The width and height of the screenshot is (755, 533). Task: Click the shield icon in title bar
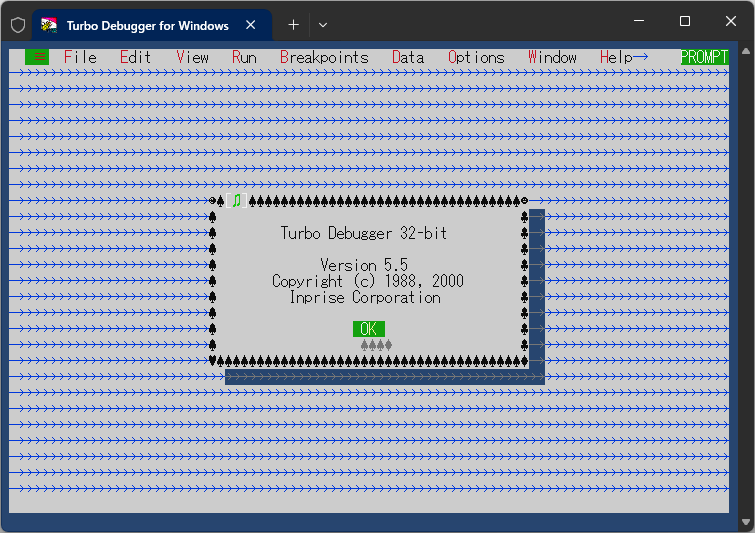[18, 25]
